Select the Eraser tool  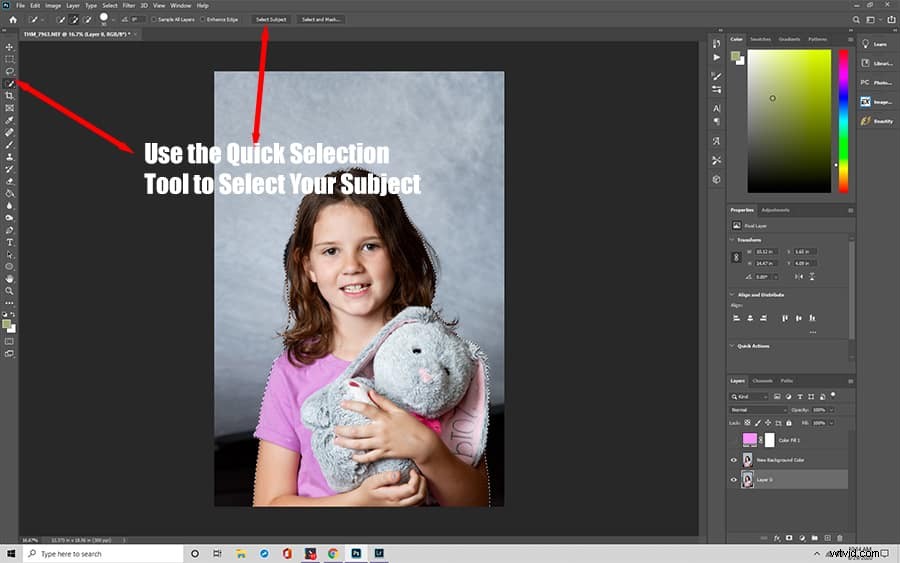[9, 181]
